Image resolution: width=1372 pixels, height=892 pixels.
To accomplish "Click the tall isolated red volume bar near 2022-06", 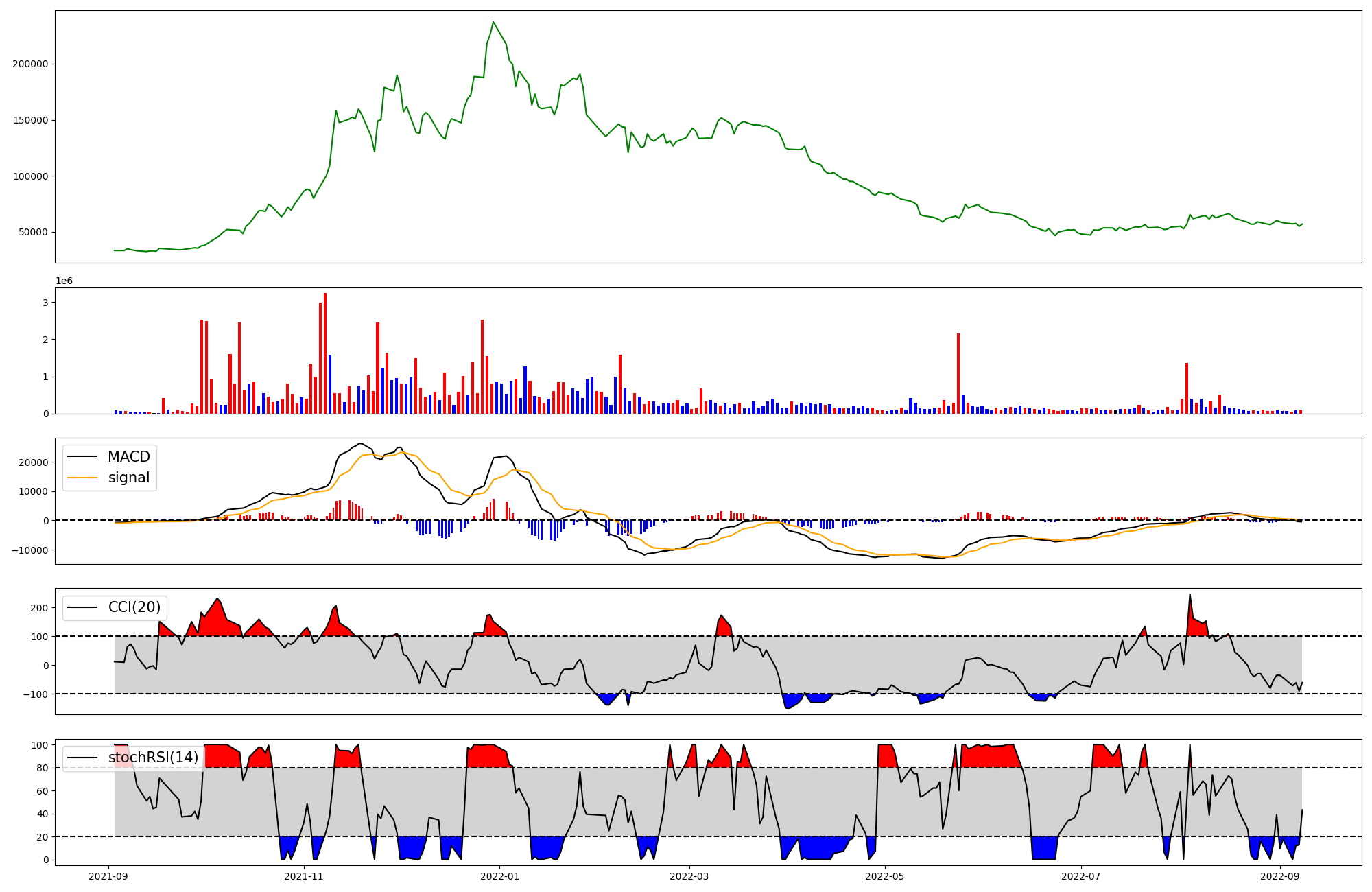I will click(x=958, y=374).
